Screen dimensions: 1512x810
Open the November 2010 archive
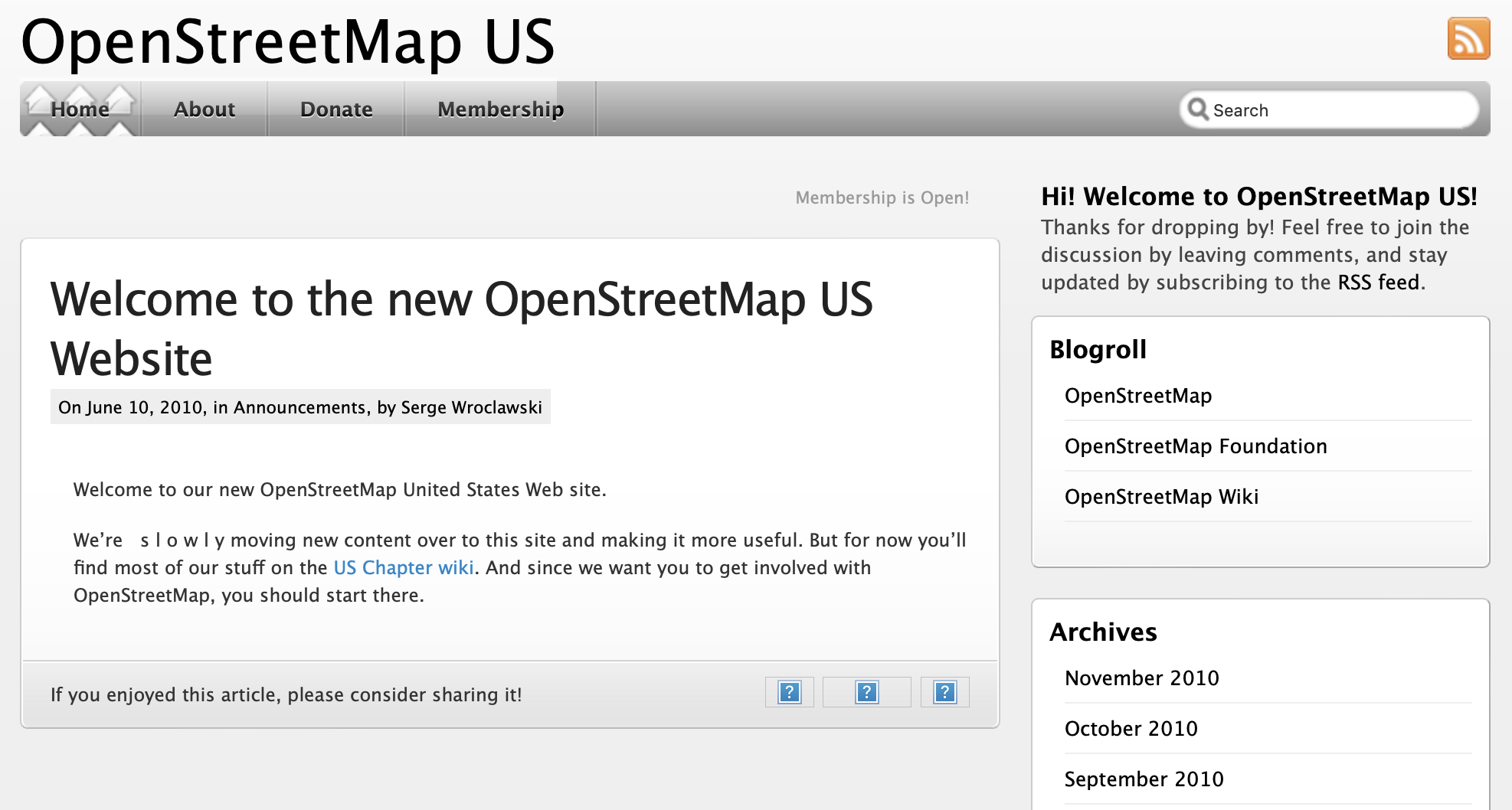[x=1141, y=678]
